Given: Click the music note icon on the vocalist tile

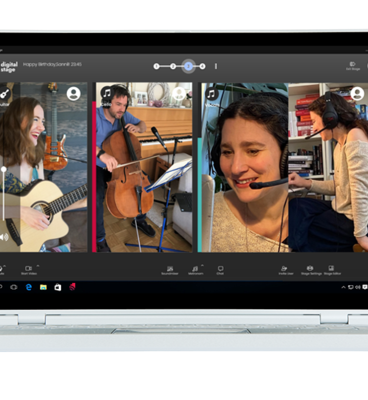Looking at the screenshot, I should pos(212,94).
